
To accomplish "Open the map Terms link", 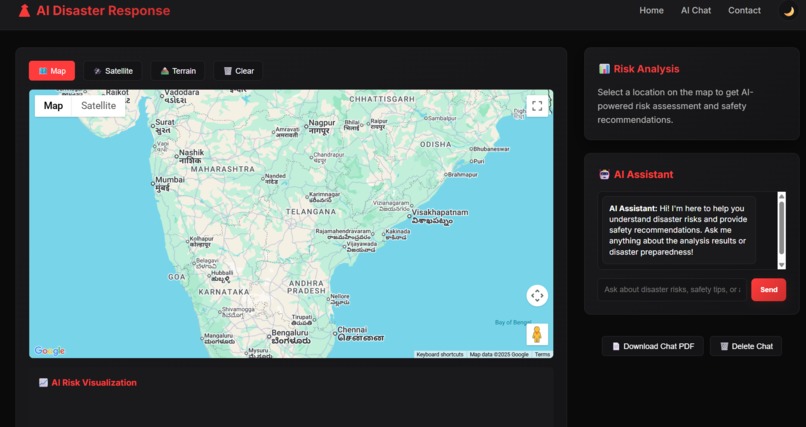I will point(542,354).
